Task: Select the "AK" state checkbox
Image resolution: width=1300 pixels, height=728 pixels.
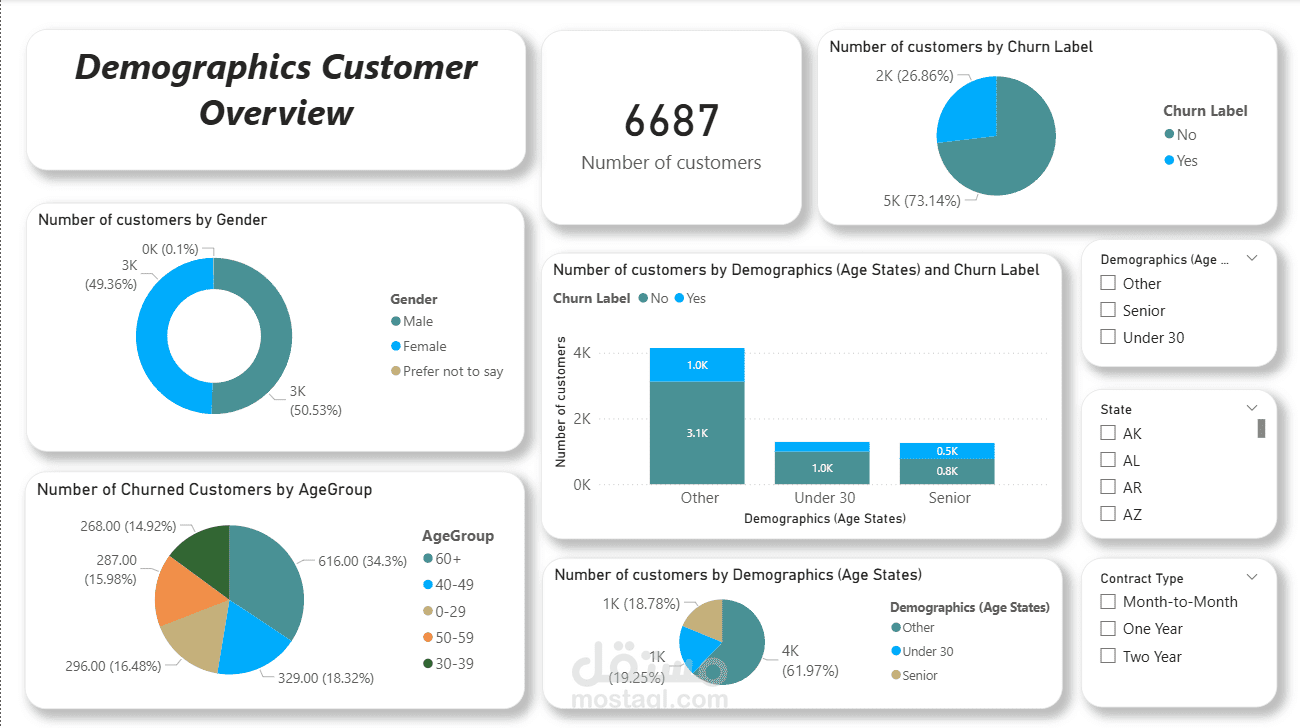Action: point(1108,432)
